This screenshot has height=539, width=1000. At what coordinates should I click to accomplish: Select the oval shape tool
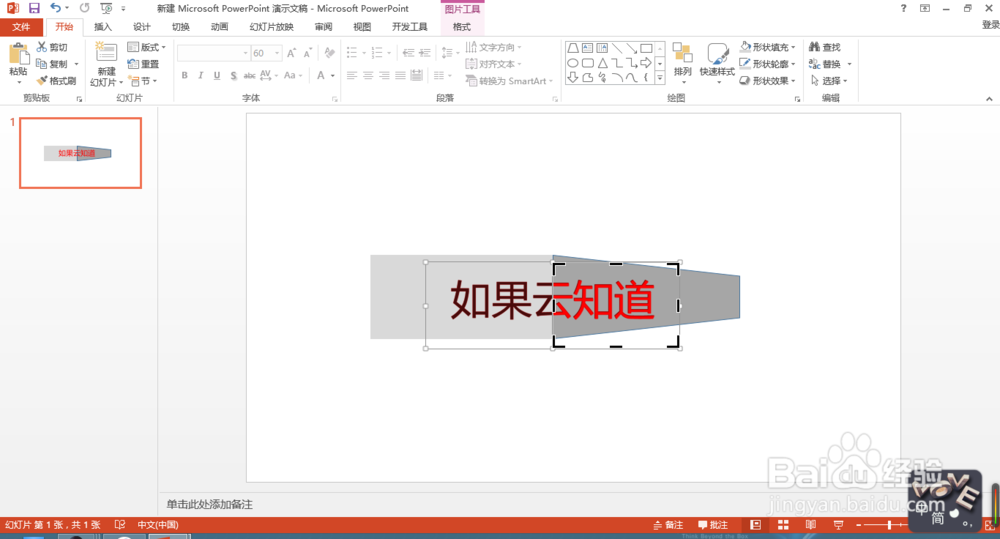coord(573,63)
